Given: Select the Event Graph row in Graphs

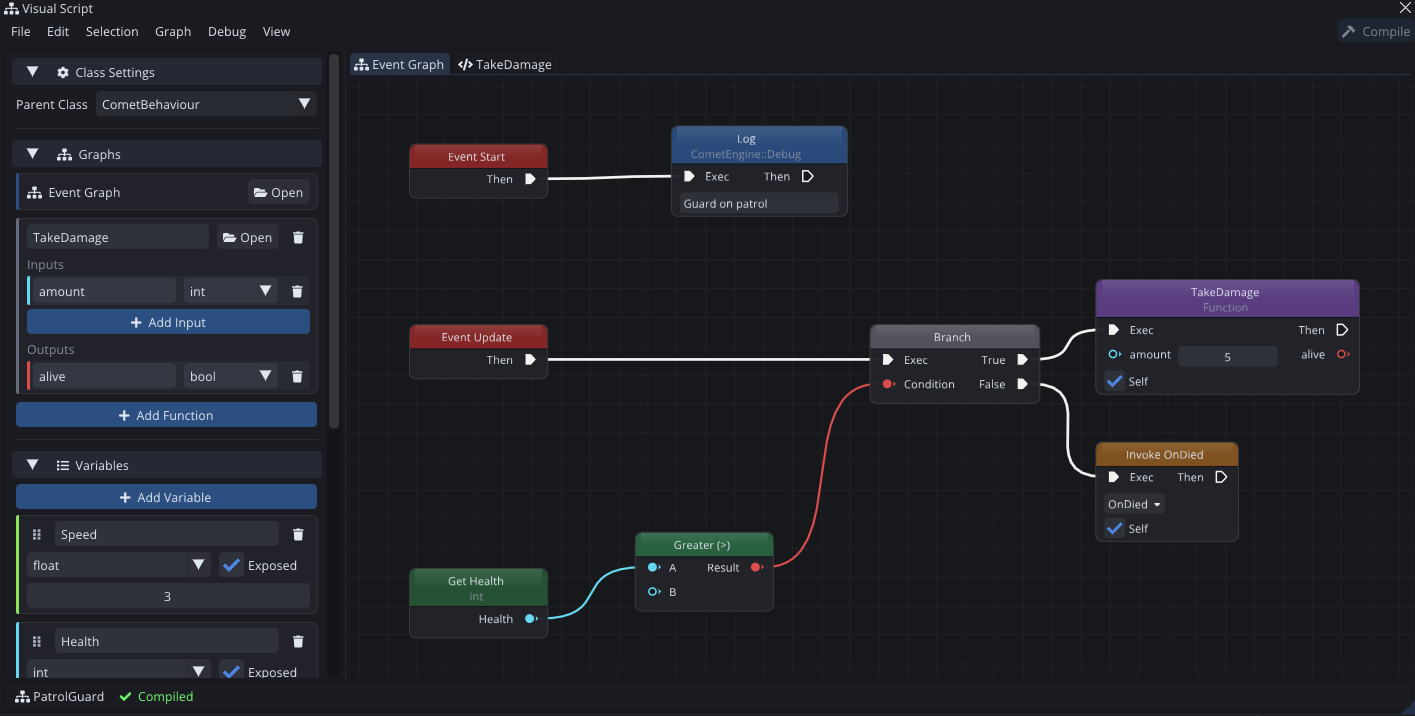Looking at the screenshot, I should (x=166, y=192).
